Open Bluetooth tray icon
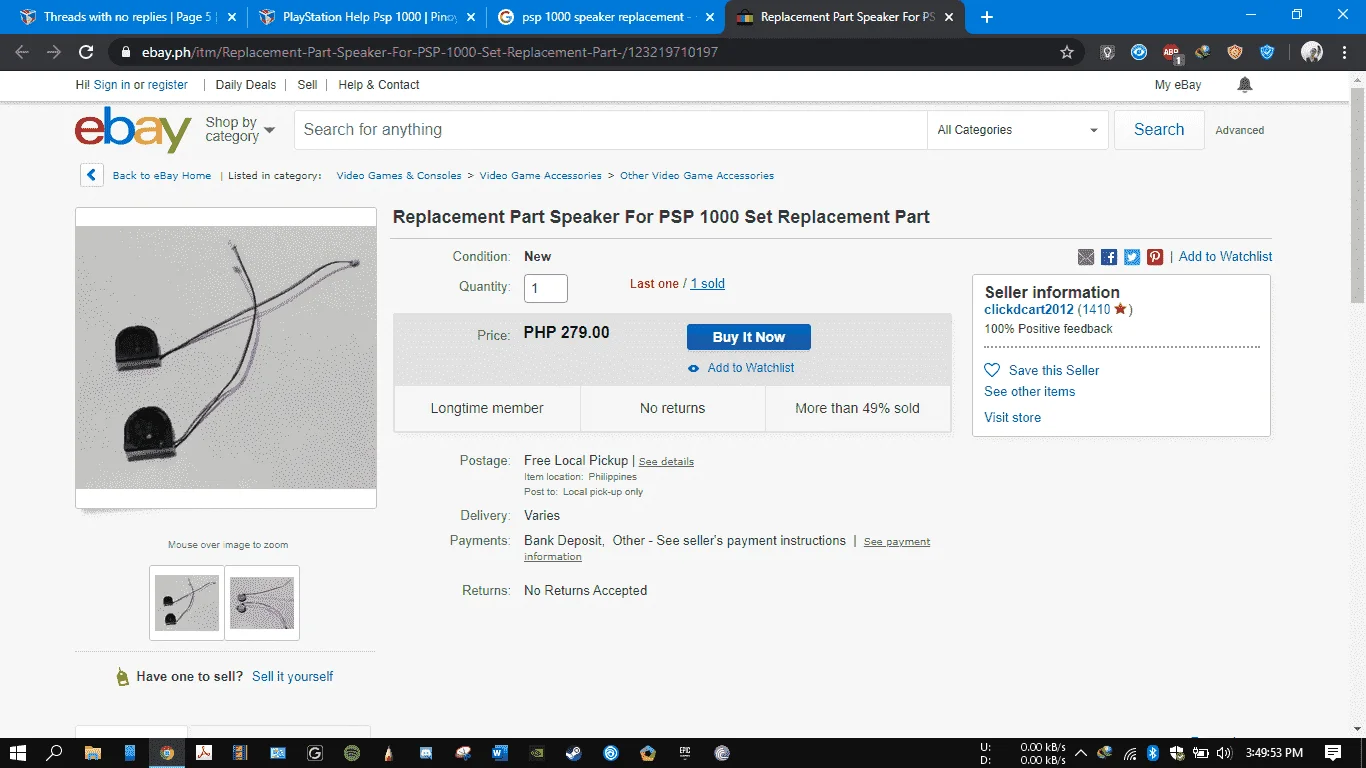The height and width of the screenshot is (768, 1366). click(1152, 753)
